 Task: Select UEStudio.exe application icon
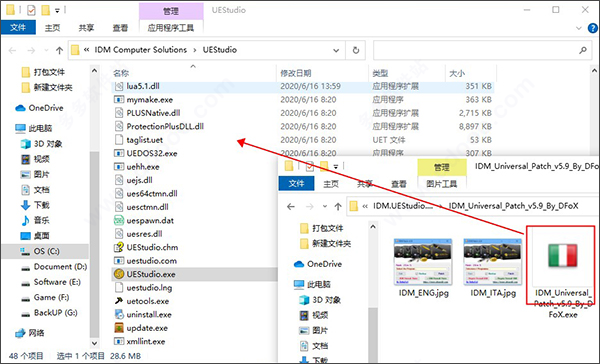pyautogui.click(x=119, y=274)
